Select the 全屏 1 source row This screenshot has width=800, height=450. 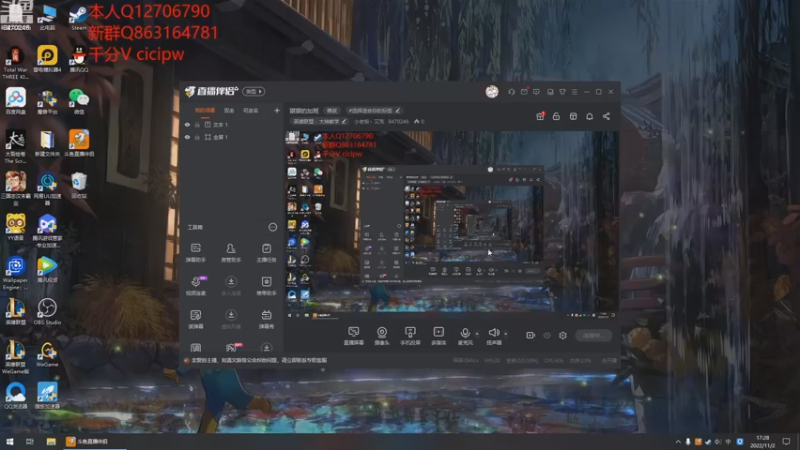point(232,137)
